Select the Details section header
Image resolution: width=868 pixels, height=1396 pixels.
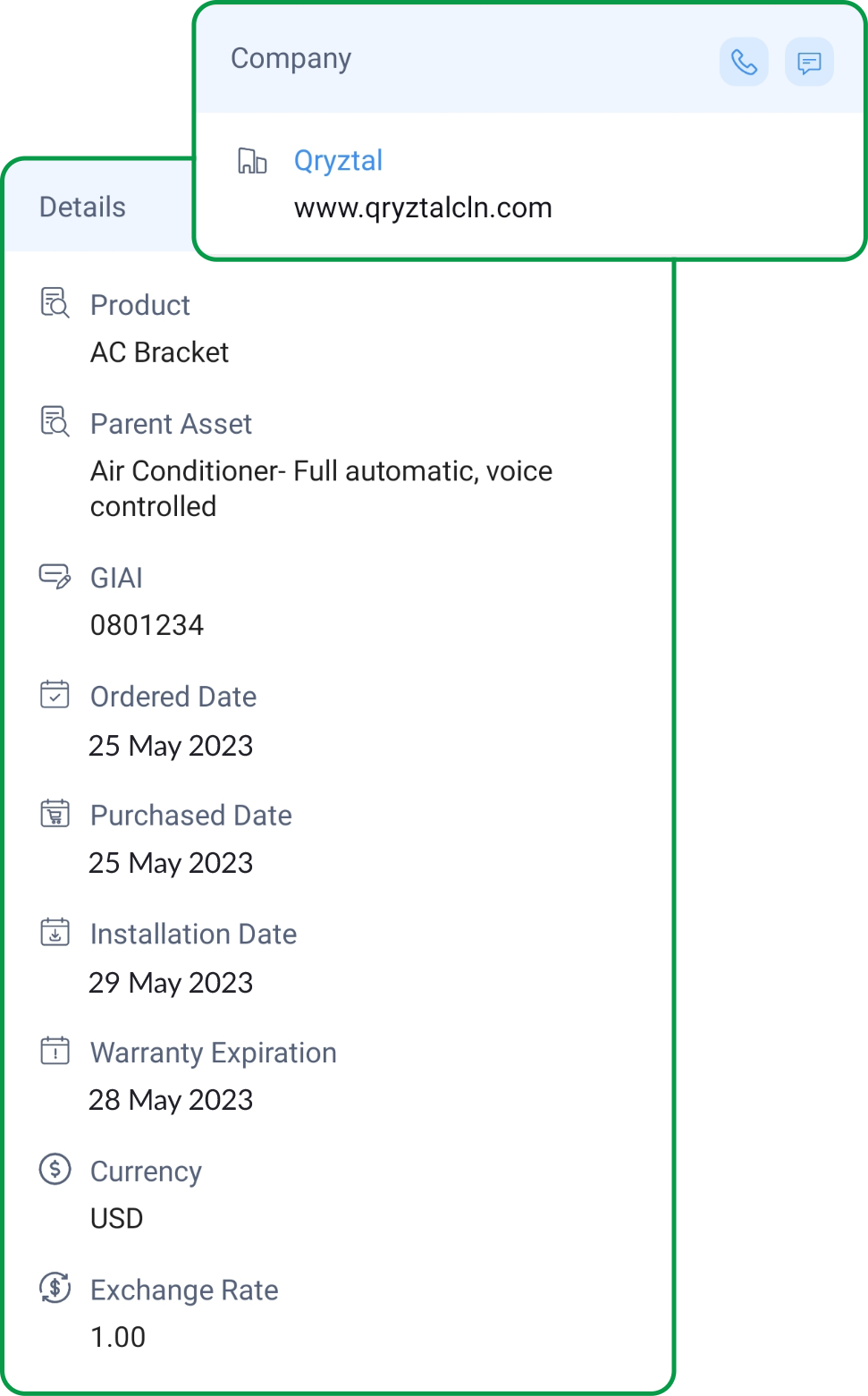83,207
